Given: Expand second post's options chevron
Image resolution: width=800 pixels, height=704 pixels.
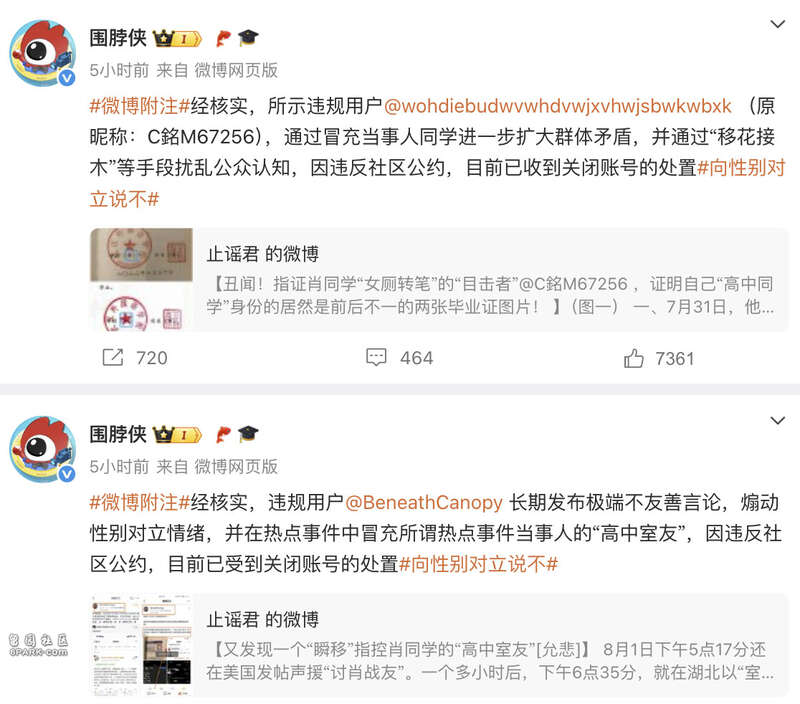Looking at the screenshot, I should [777, 420].
